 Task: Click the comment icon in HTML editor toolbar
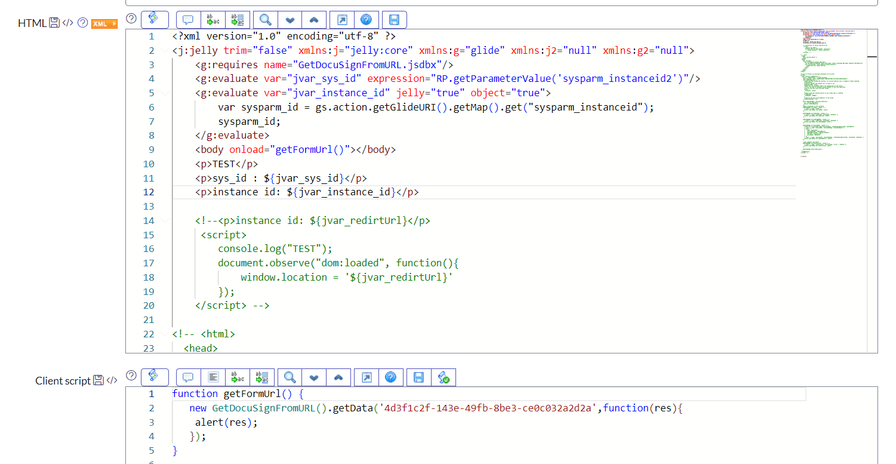(188, 20)
